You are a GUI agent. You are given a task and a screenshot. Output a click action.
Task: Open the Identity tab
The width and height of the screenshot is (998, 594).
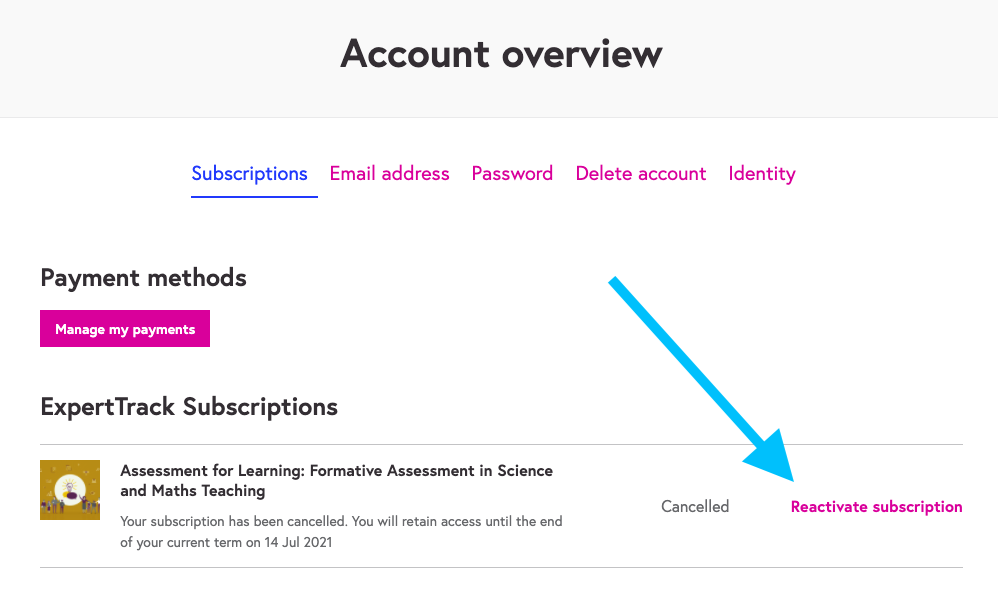(762, 174)
